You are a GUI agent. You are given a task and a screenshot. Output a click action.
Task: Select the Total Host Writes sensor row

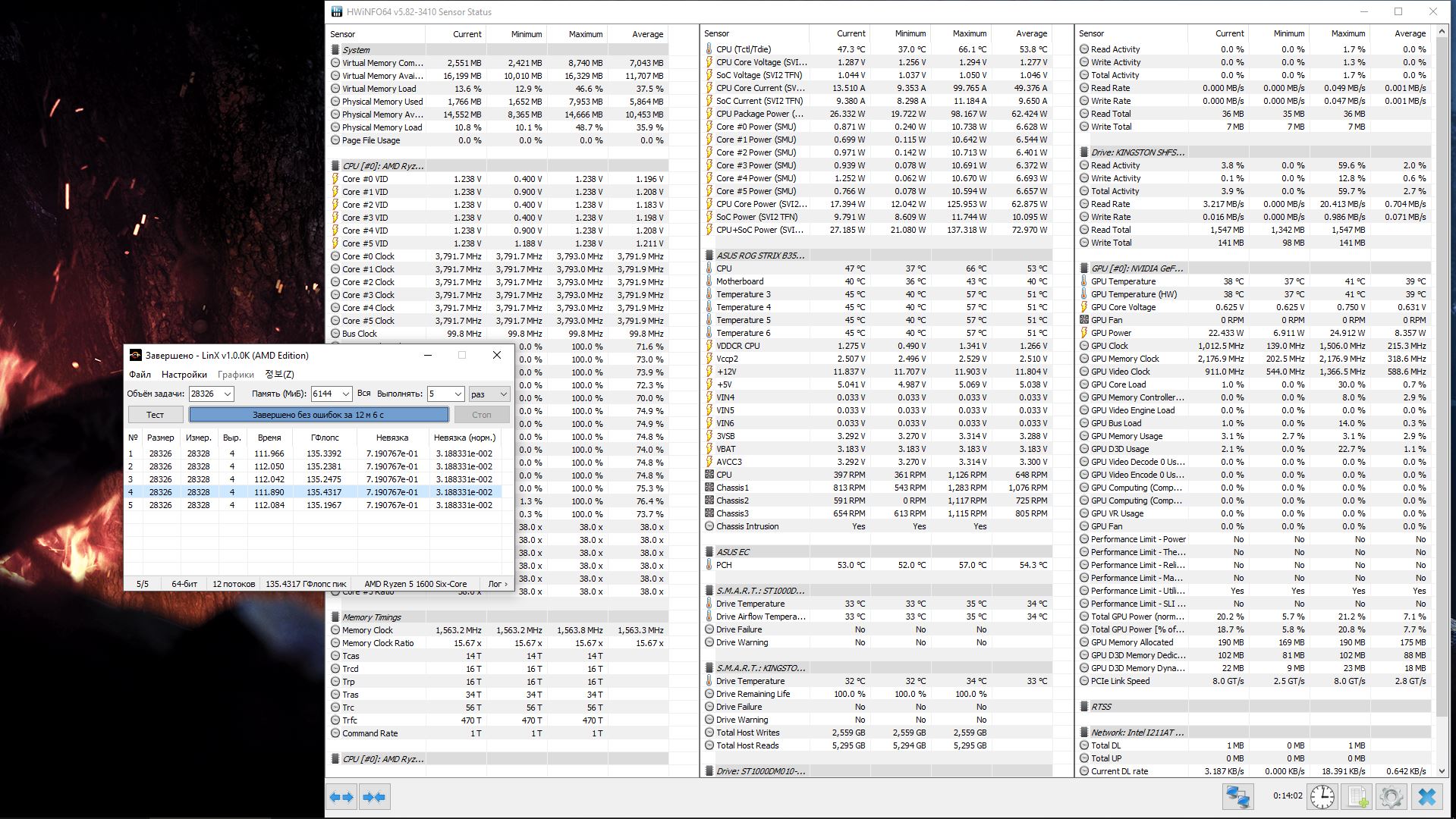pos(878,733)
